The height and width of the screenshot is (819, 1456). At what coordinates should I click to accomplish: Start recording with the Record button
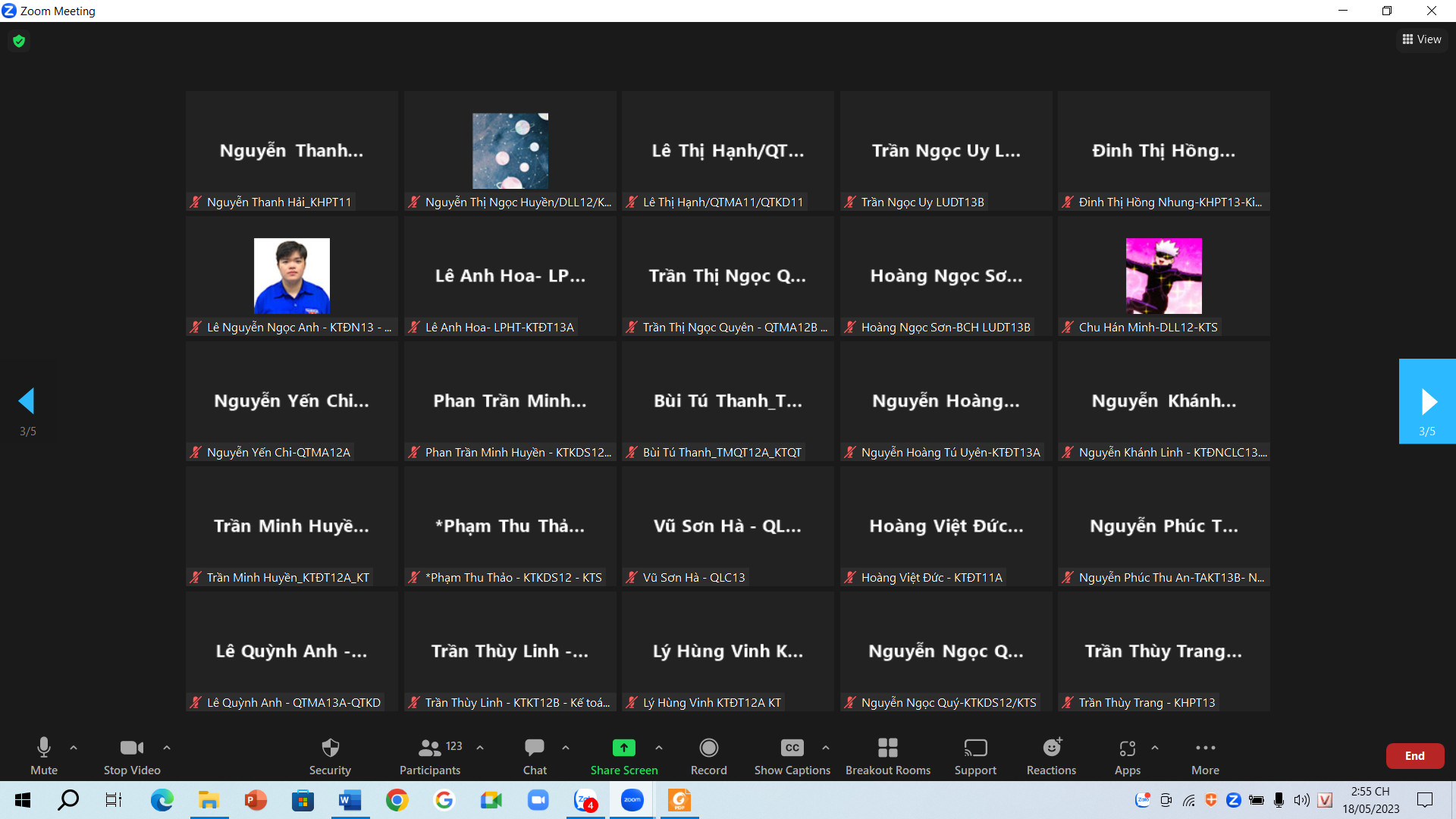(708, 756)
